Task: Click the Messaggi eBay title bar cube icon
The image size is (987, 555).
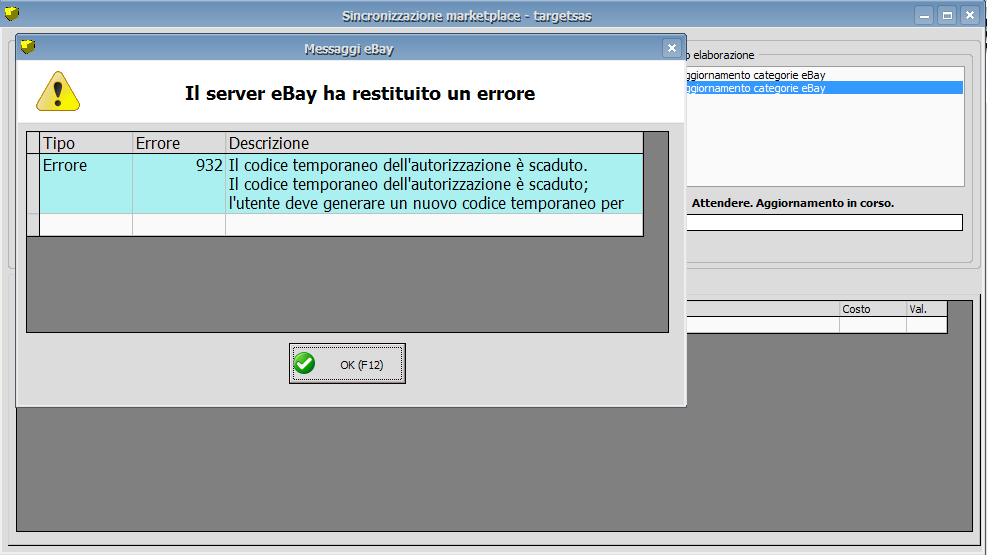Action: [x=28, y=47]
